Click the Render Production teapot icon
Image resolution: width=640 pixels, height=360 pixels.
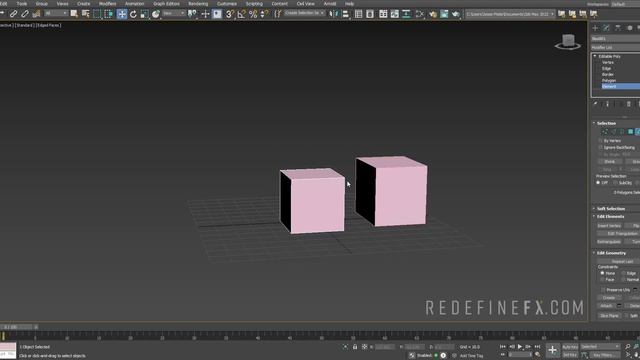[x=456, y=14]
